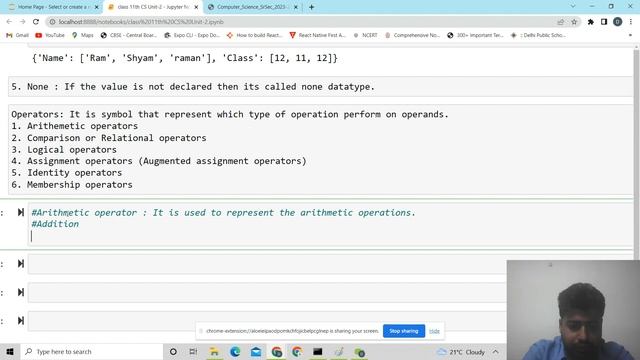Stop sharing the screen
Screen dimensions: 640x360
[x=404, y=331]
